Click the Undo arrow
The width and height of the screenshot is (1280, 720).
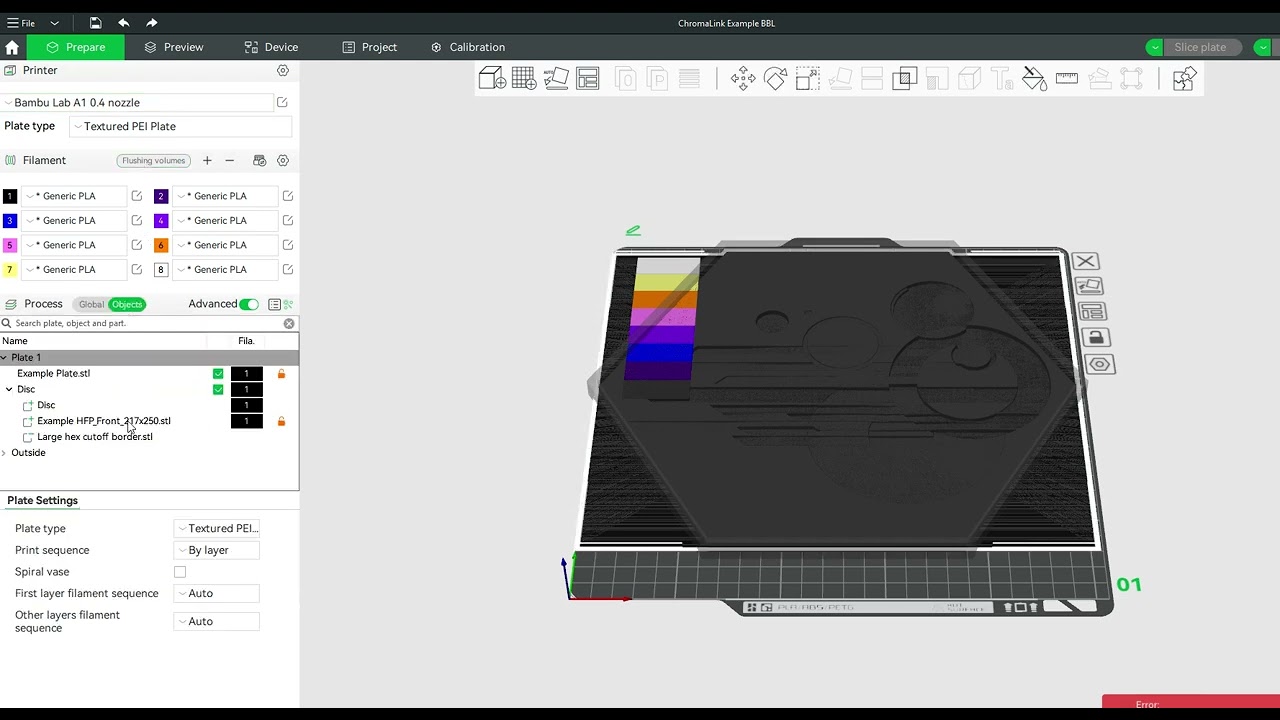tap(123, 23)
